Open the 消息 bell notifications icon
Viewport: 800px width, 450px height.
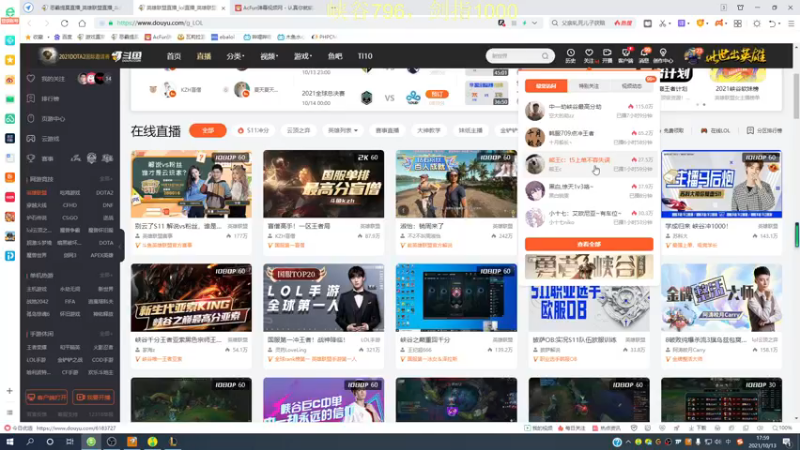[644, 56]
